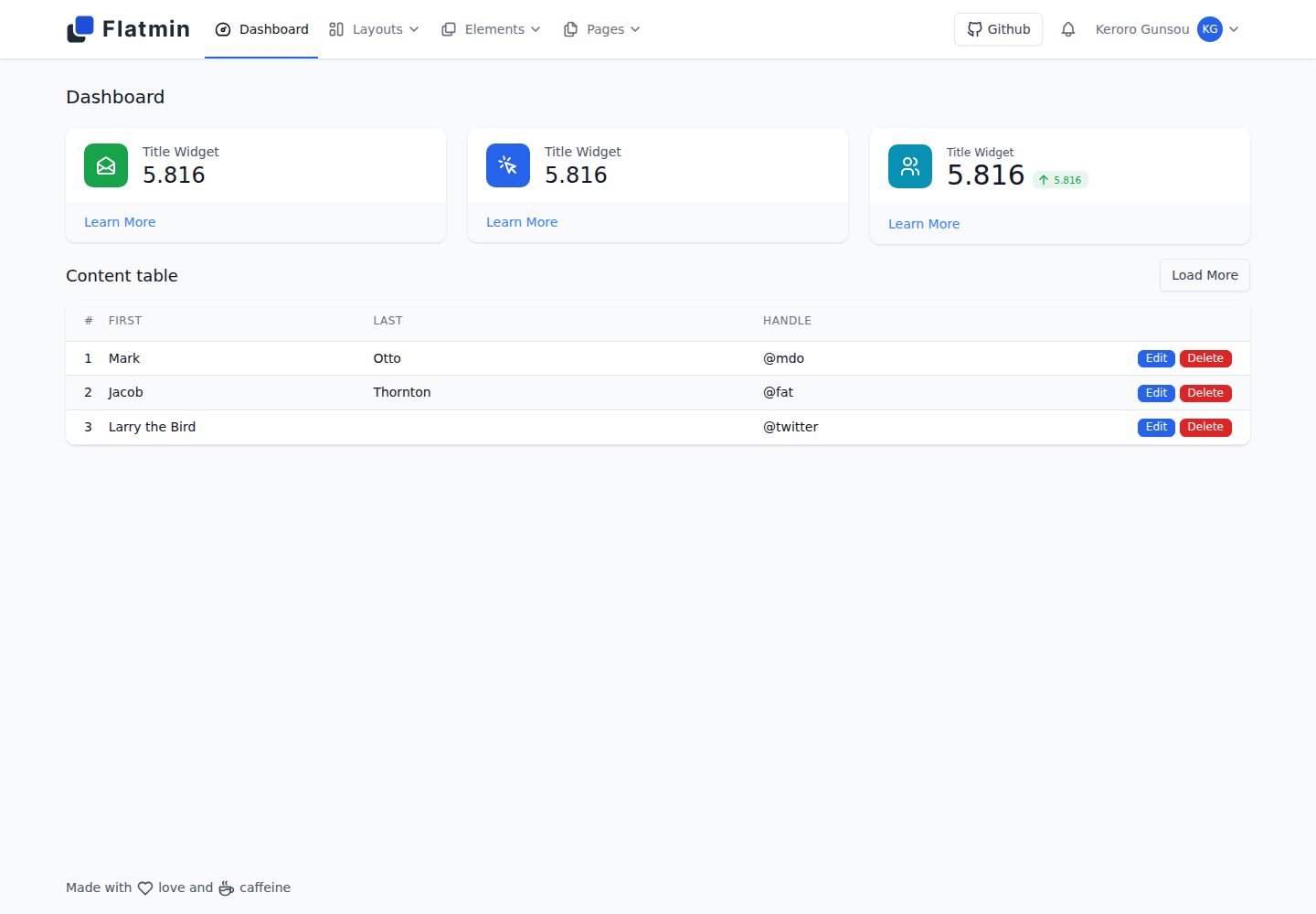Click the KG user avatar

click(x=1210, y=29)
